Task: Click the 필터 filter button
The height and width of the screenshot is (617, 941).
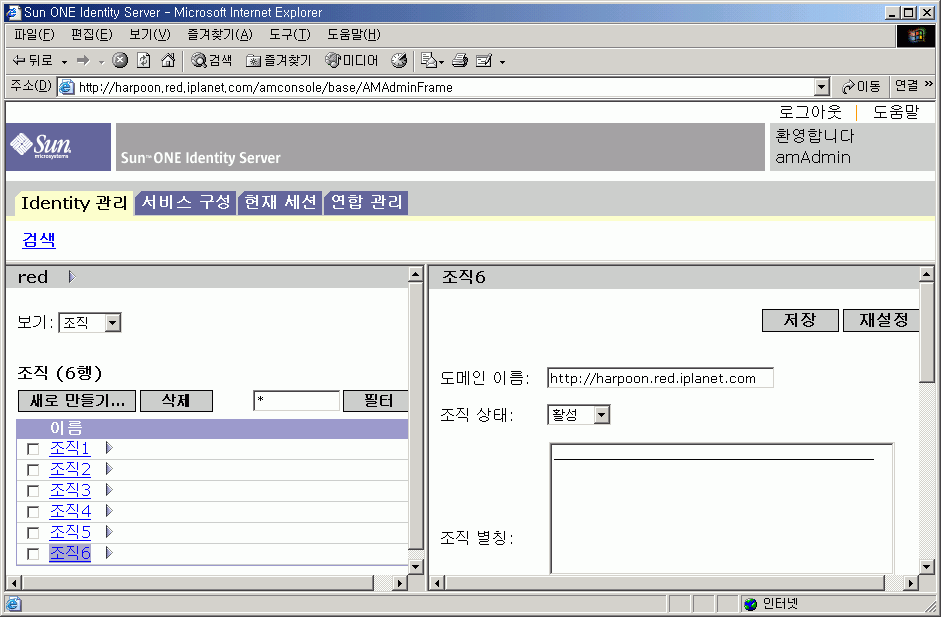Action: (x=377, y=401)
